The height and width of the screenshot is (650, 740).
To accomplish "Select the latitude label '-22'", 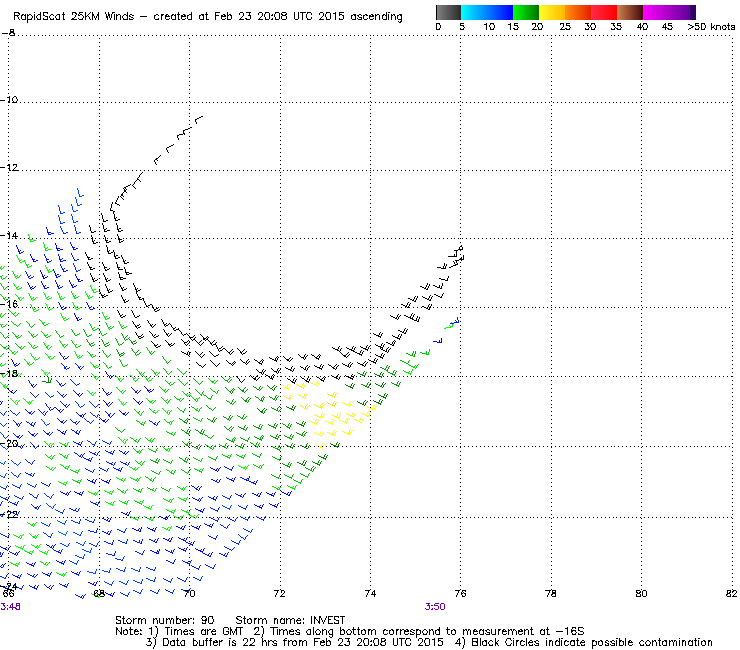I will click(x=9, y=515).
